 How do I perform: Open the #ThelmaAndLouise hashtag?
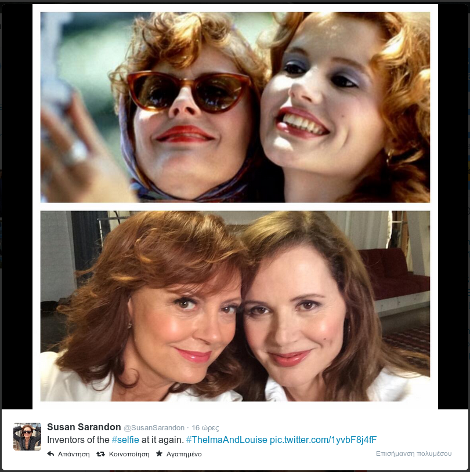coord(227,440)
